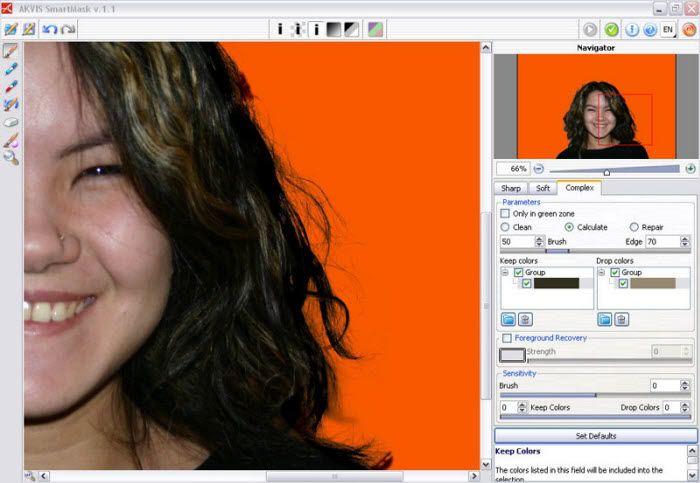Collapse the Keep colors Group tree
700x483 pixels.
[x=505, y=272]
